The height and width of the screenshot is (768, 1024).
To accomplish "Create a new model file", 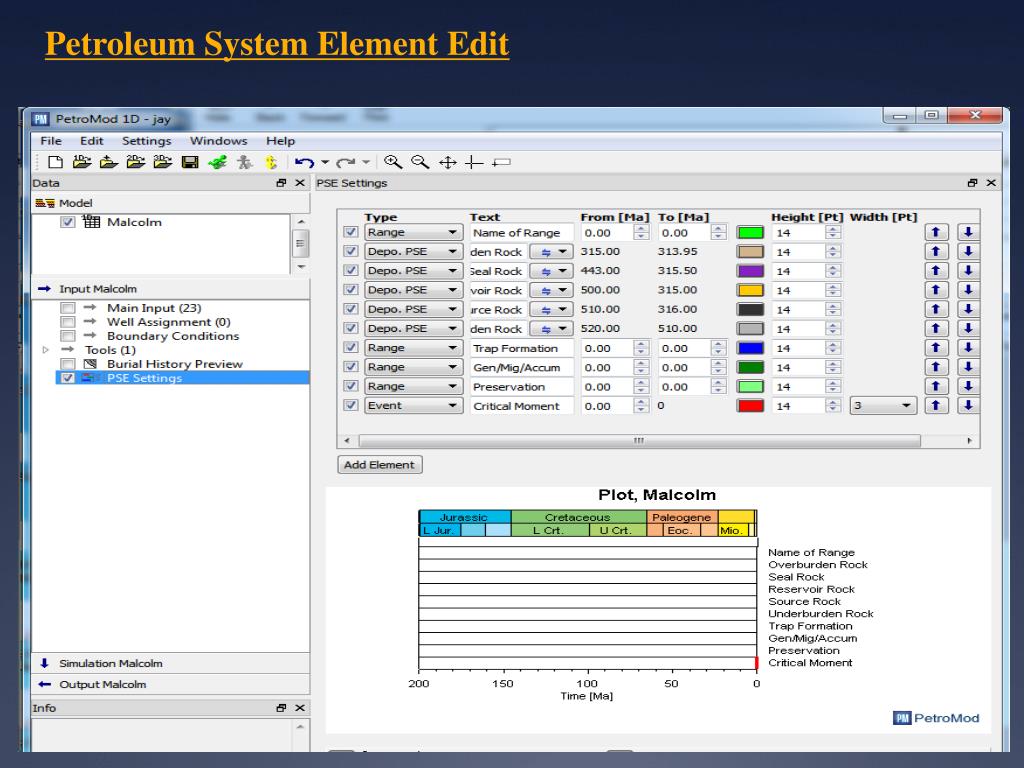I will 56,162.
